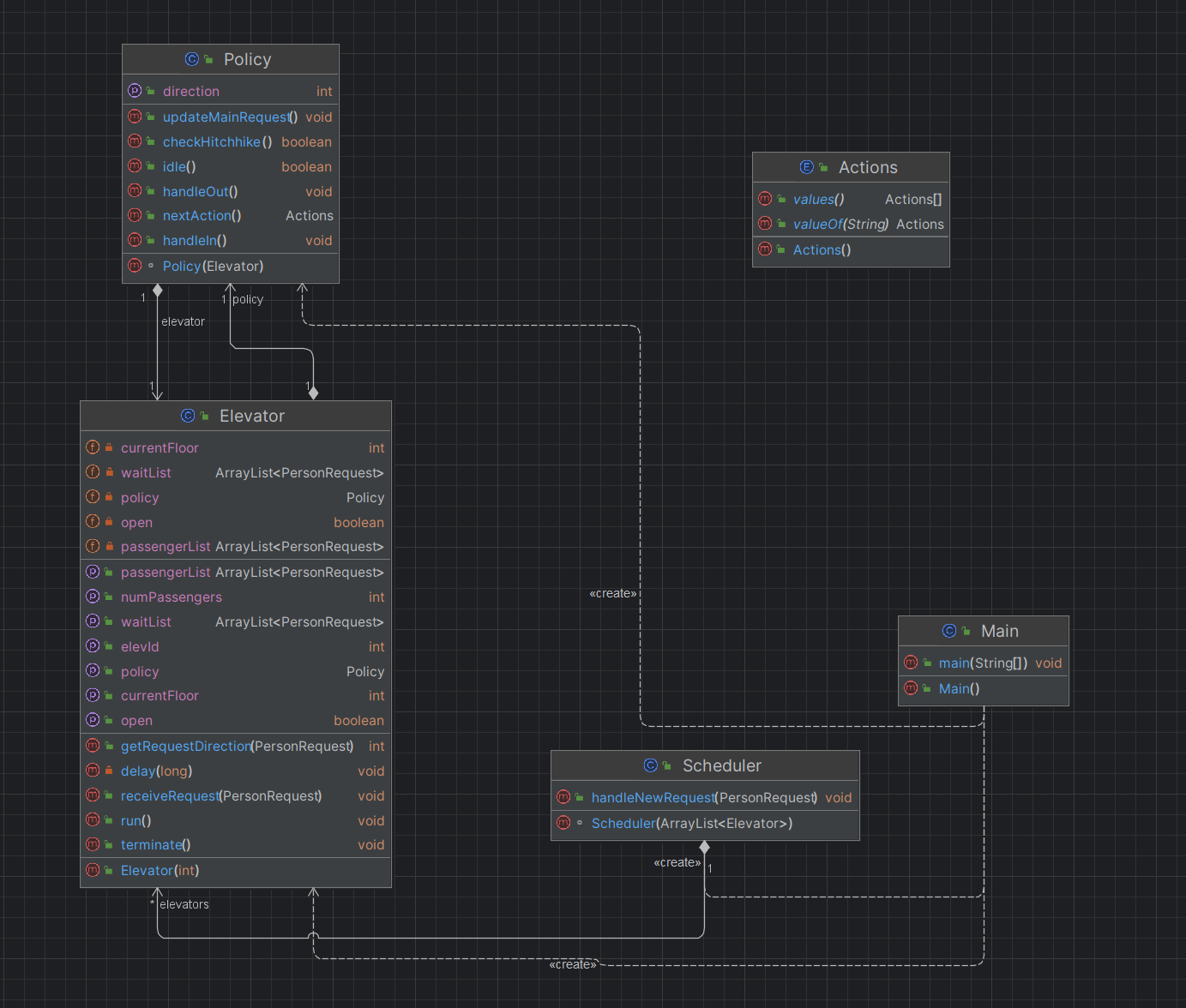Click the idle() method in Policy
Viewport: 1186px width, 1008px height.
point(231,167)
